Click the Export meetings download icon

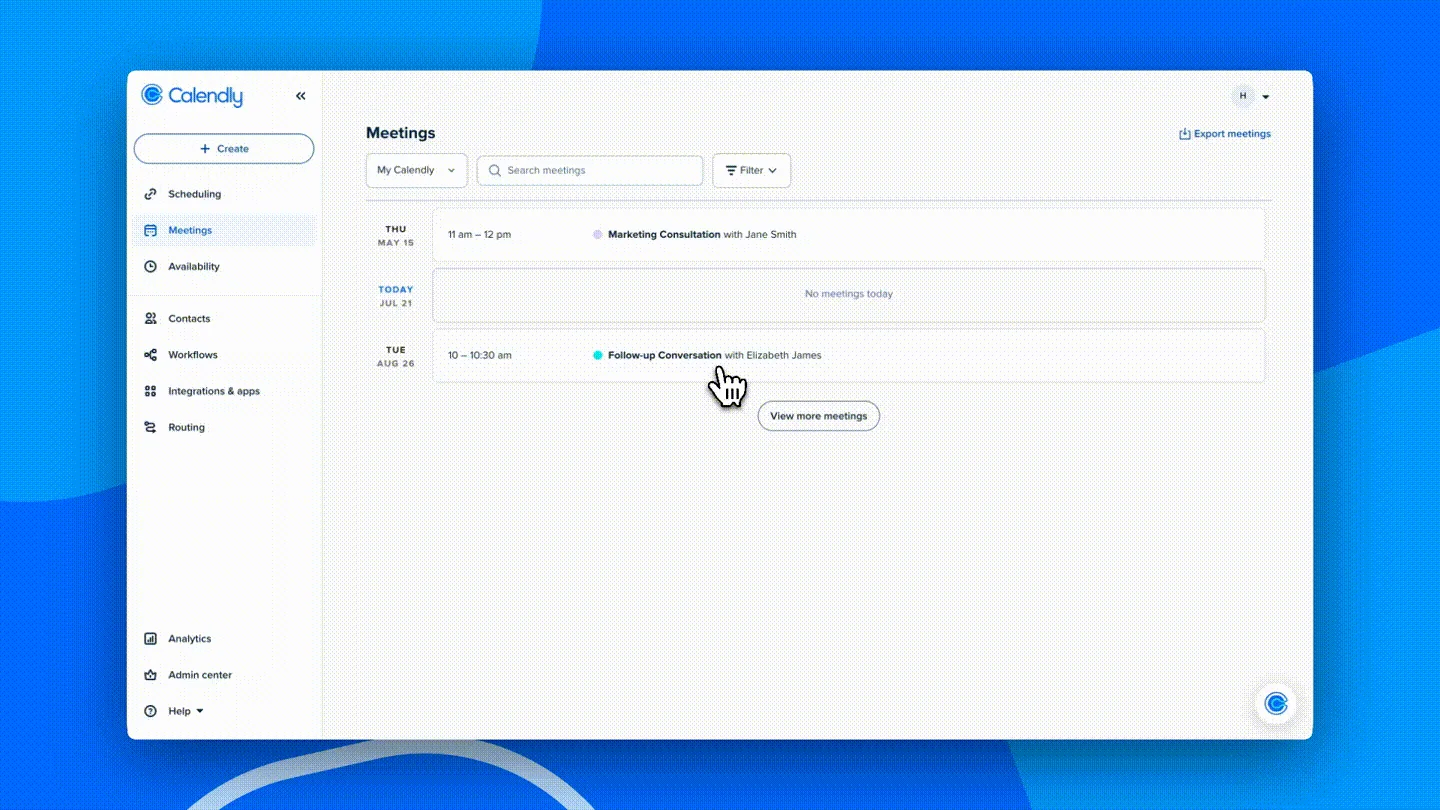click(x=1185, y=134)
